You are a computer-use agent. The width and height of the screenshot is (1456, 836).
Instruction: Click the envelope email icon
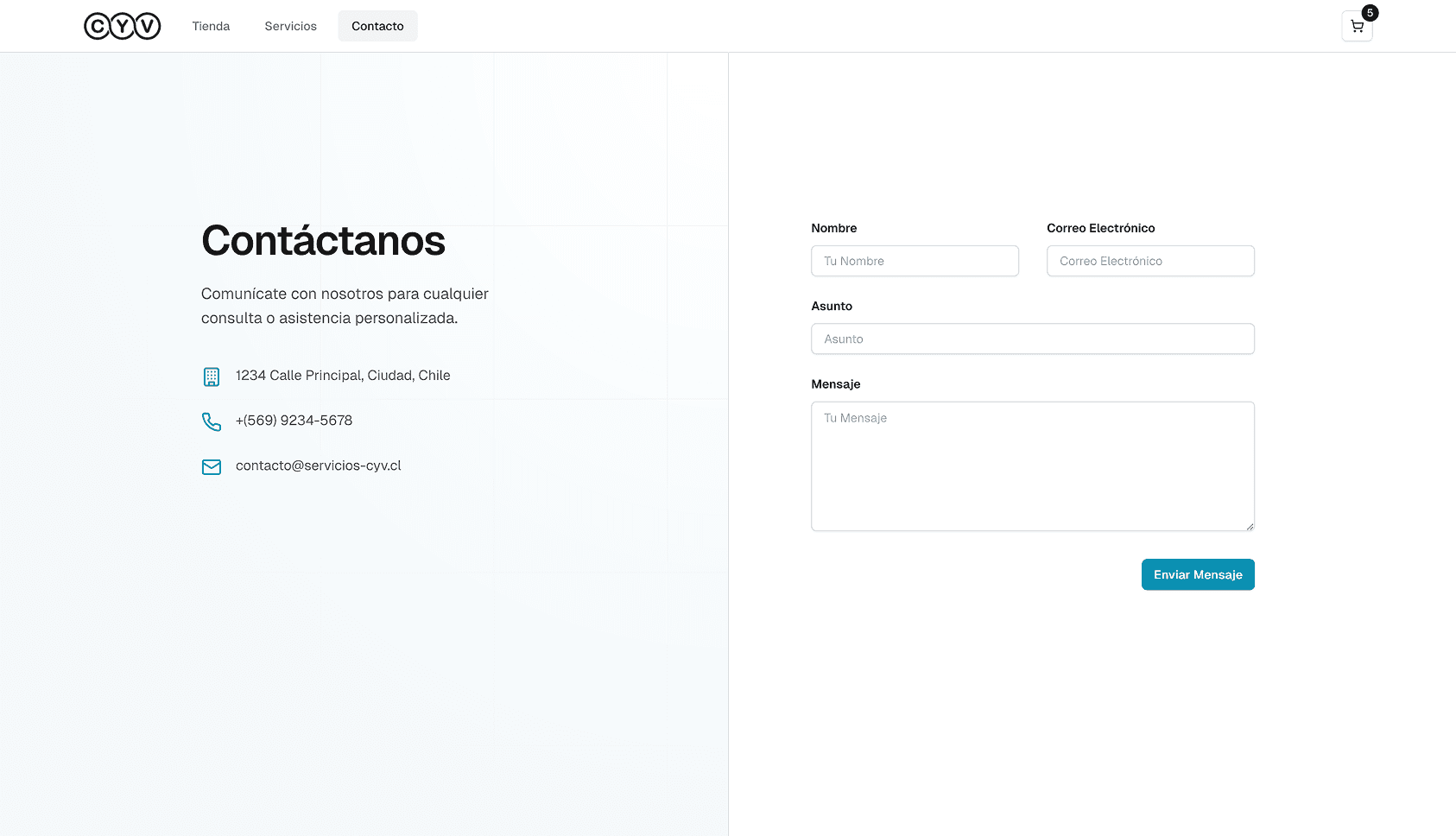point(212,466)
